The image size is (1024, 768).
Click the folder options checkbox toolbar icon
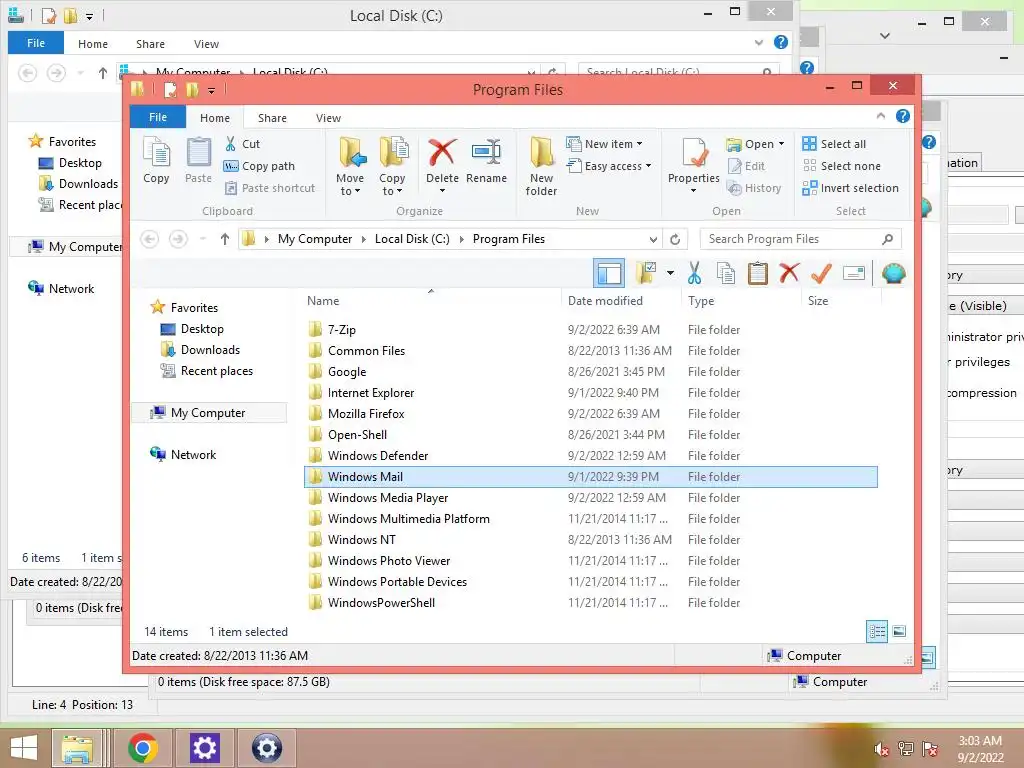click(x=646, y=272)
